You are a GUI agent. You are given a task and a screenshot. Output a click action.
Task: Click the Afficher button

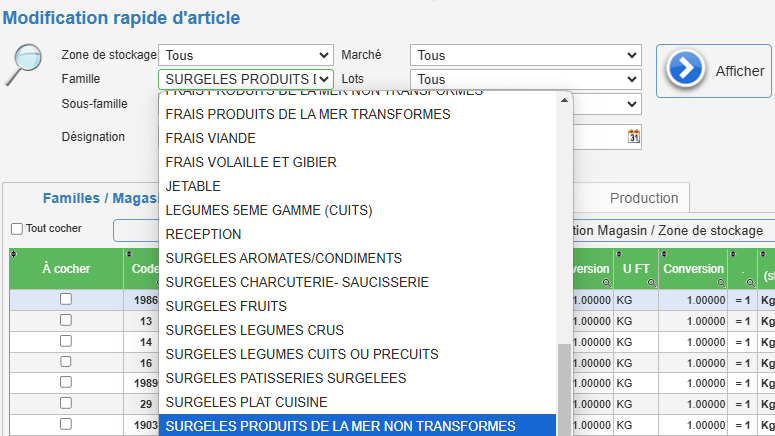(x=714, y=71)
